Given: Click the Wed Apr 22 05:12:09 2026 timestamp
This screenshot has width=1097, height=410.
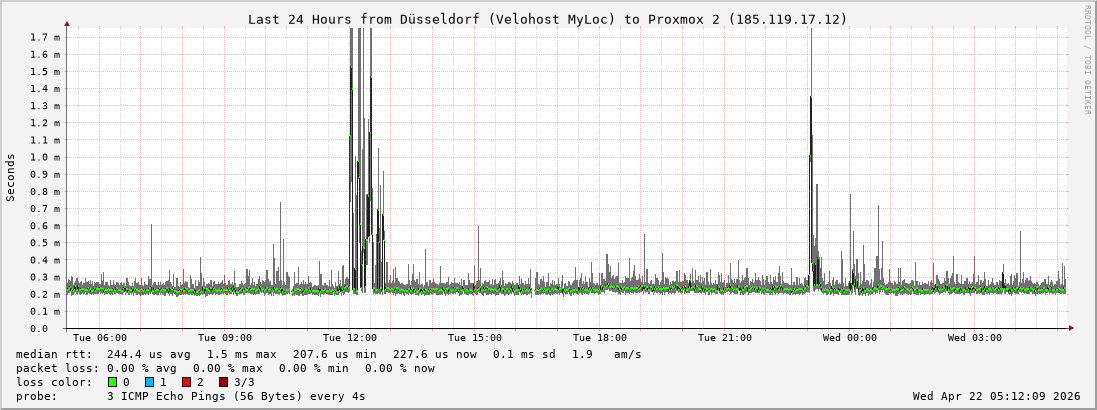Looking at the screenshot, I should click(x=996, y=396).
